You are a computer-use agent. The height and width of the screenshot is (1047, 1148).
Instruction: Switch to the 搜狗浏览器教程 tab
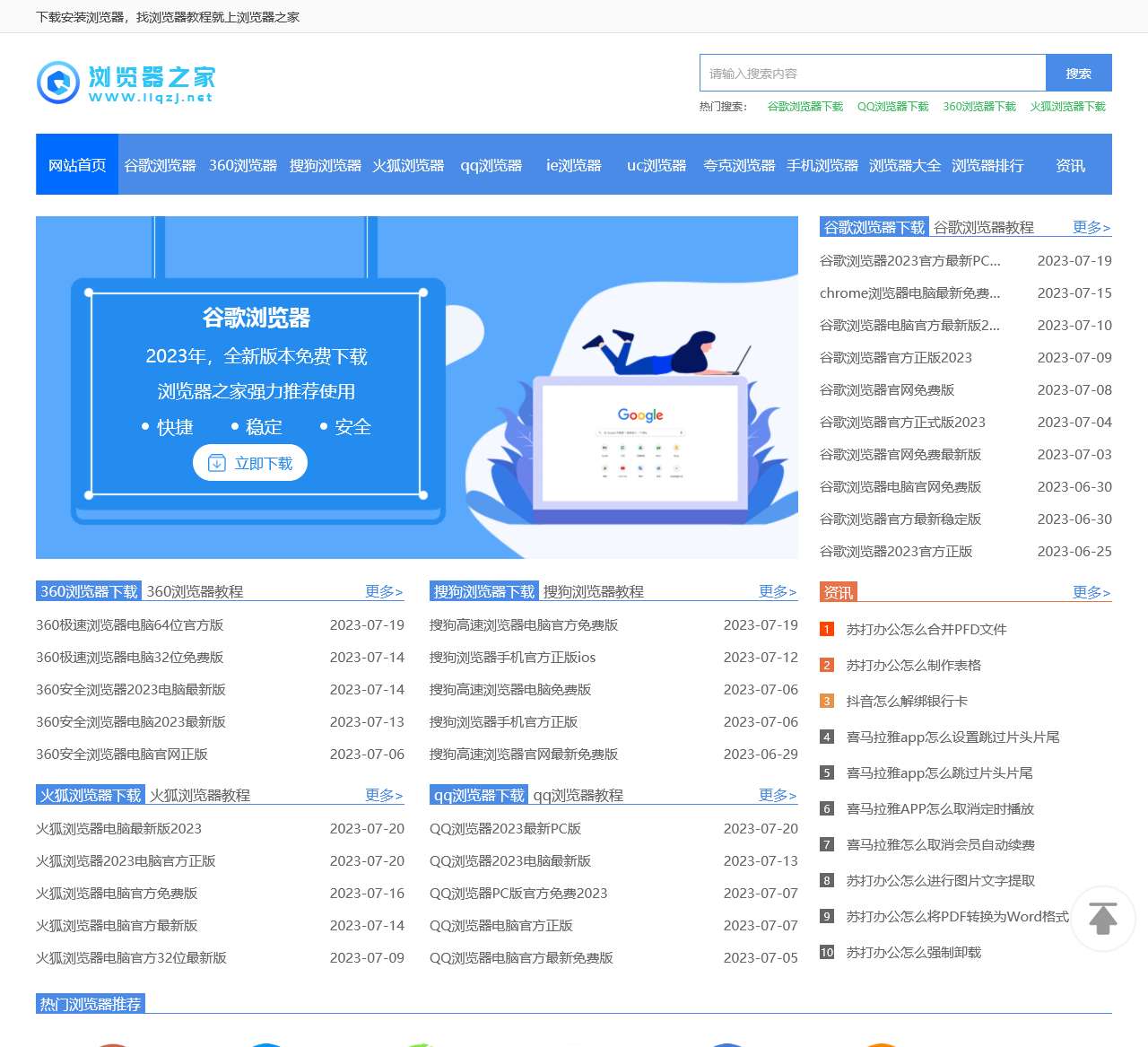pos(594,591)
